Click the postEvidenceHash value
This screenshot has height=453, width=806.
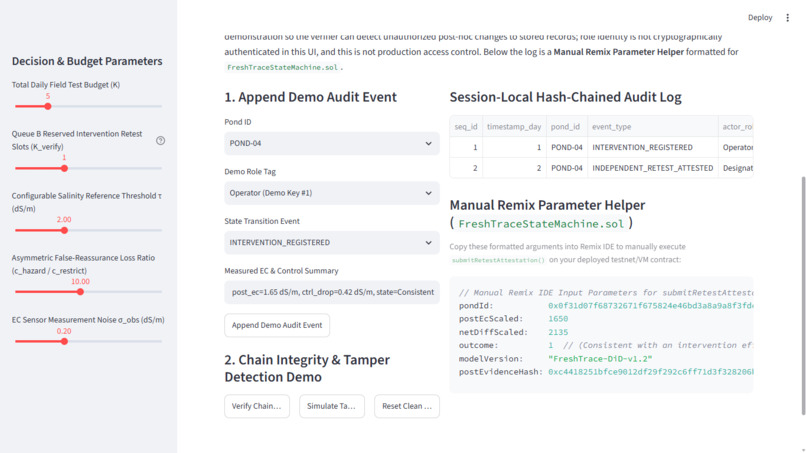click(650, 372)
